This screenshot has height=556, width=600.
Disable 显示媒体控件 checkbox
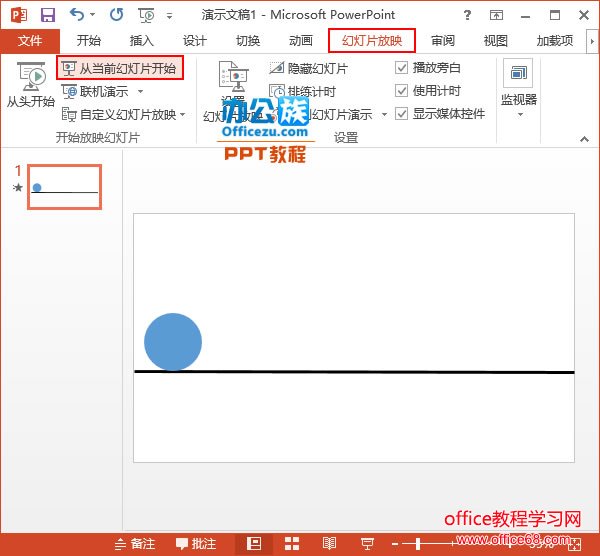point(402,114)
